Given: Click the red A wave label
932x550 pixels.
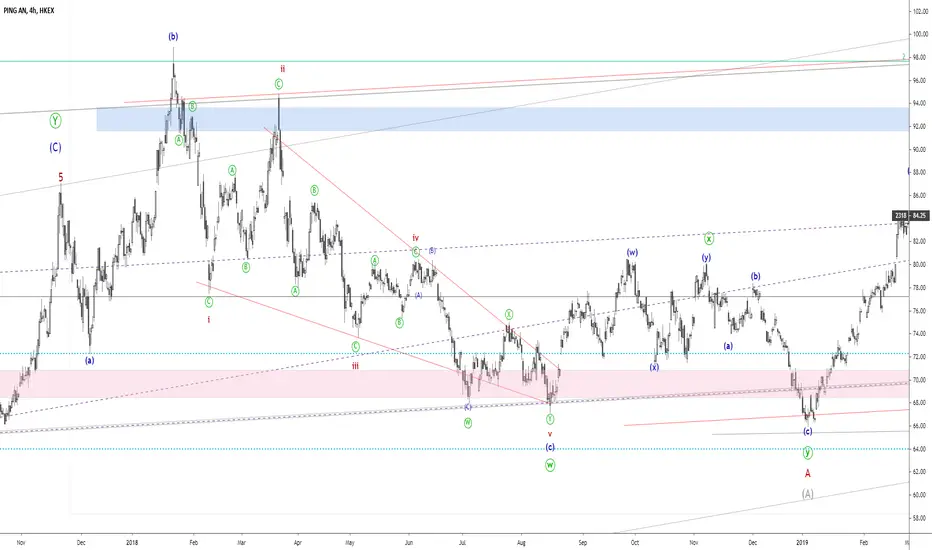Looking at the screenshot, I should pyautogui.click(x=808, y=473).
